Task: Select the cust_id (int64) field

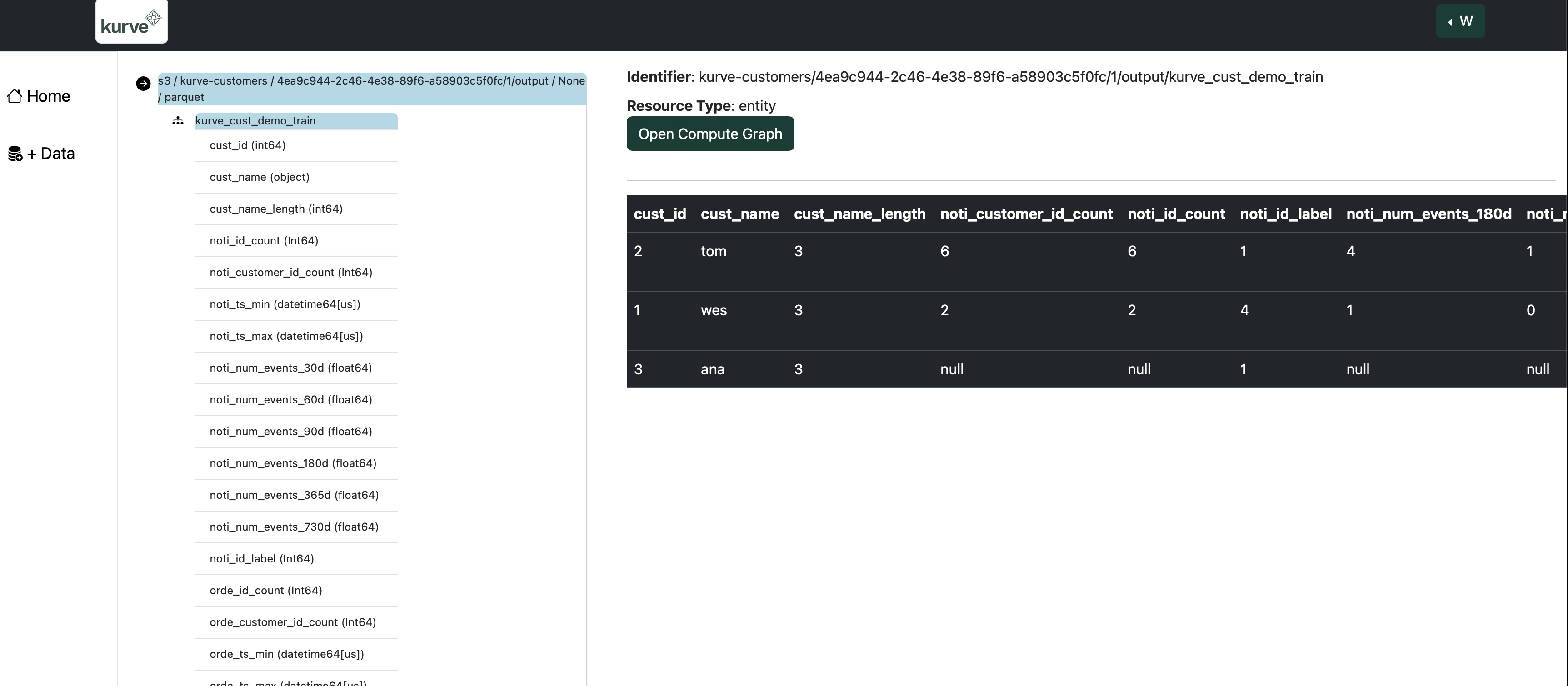Action: 246,145
